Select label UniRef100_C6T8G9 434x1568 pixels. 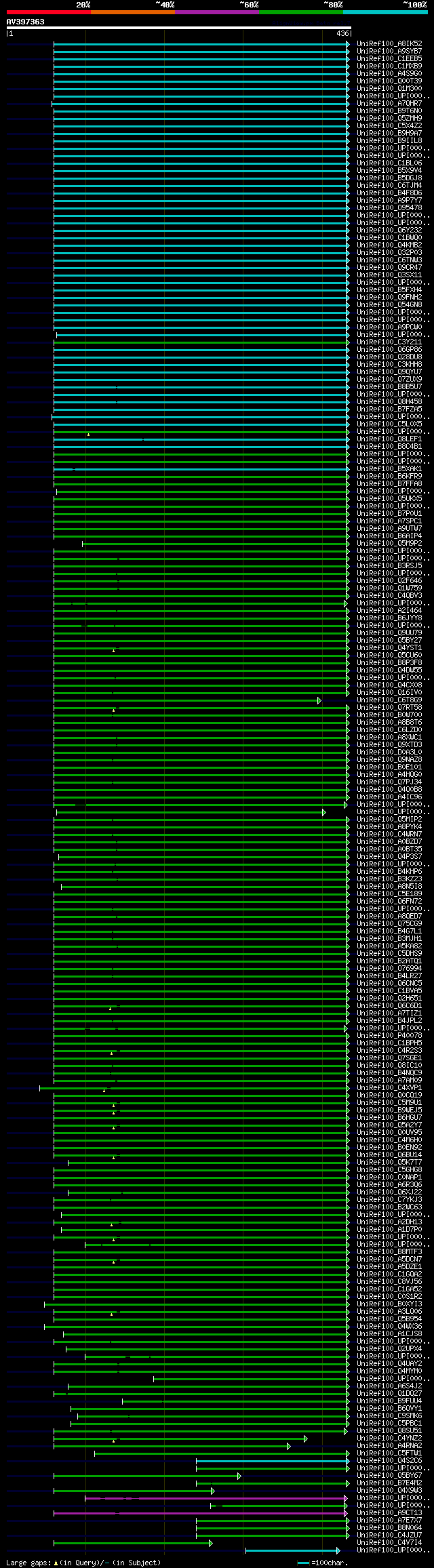pyautogui.click(x=389, y=700)
